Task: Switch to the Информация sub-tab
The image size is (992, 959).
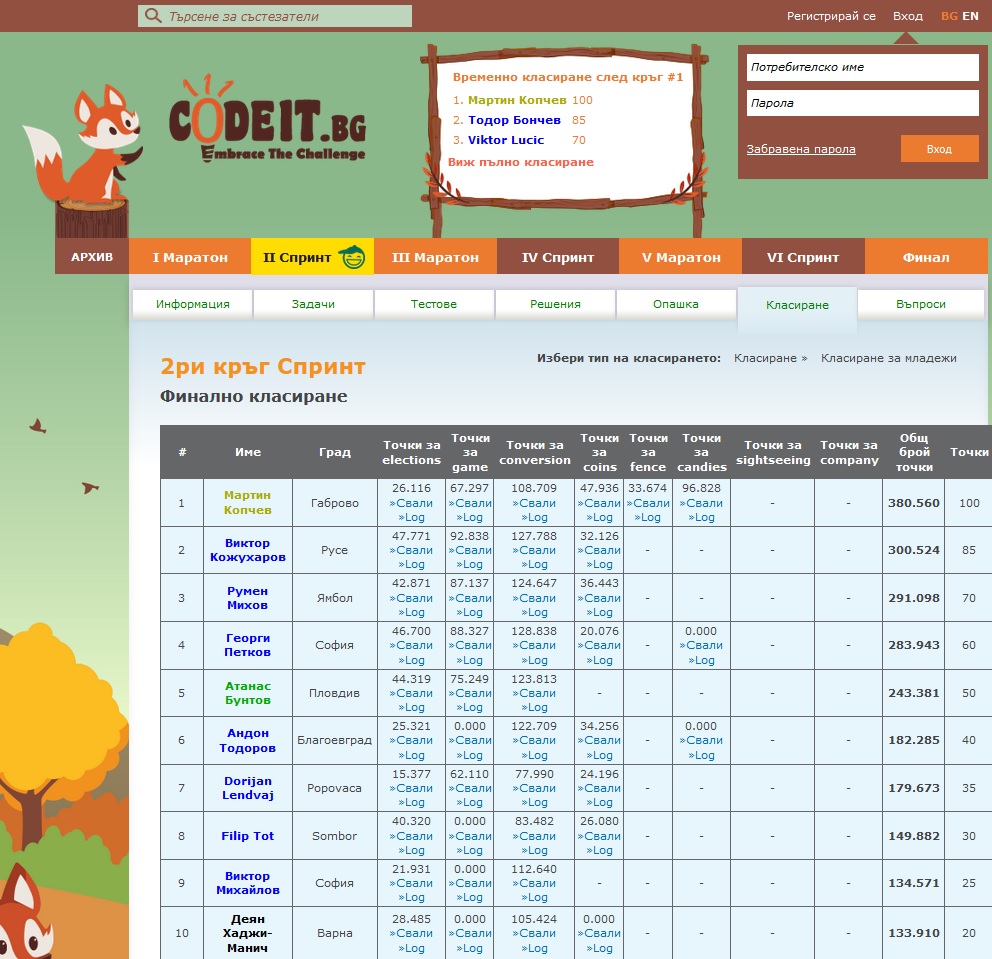Action: (x=193, y=304)
